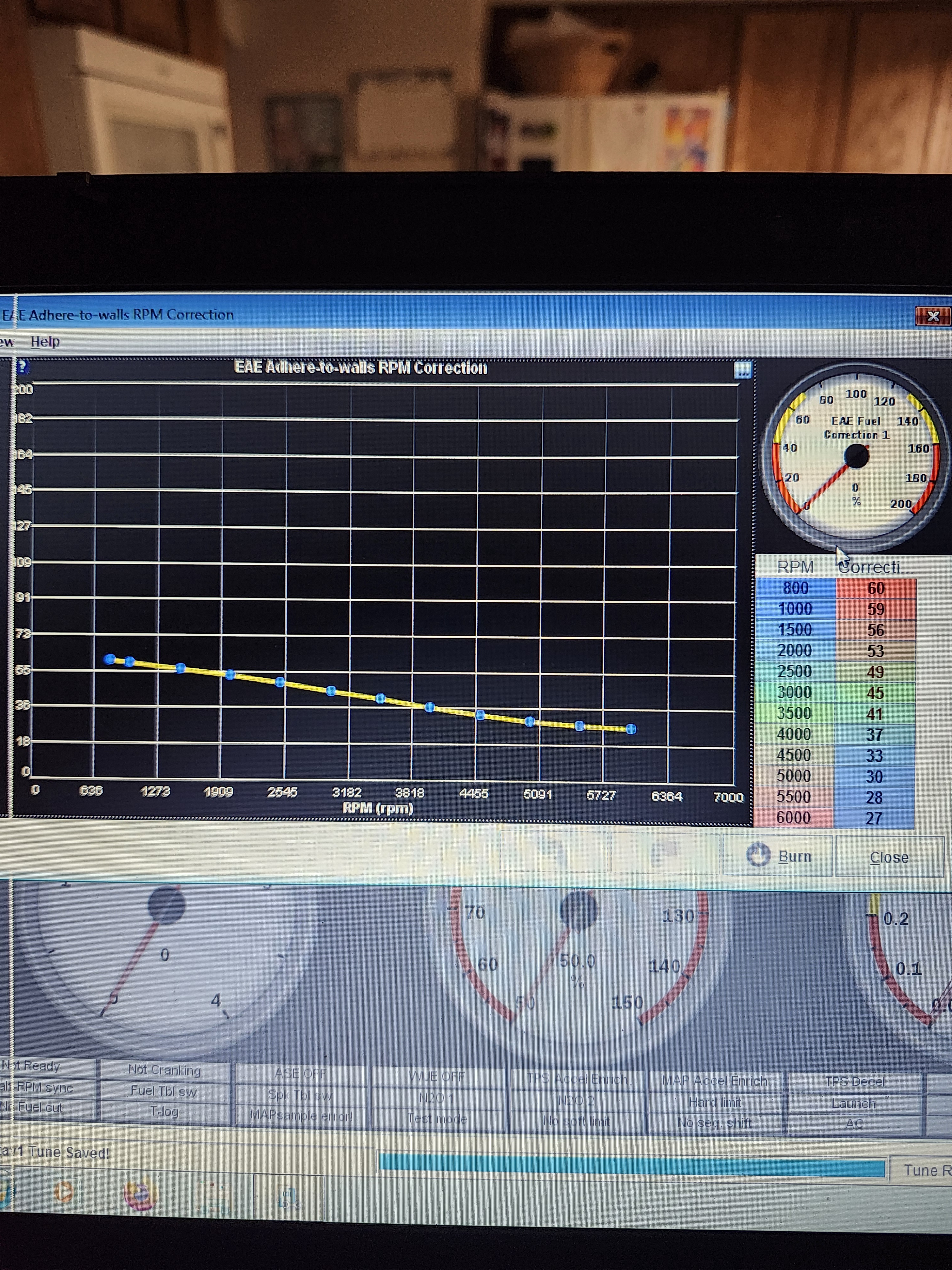The image size is (952, 1270).
Task: Click the Close button in the dialog
Action: [x=889, y=857]
